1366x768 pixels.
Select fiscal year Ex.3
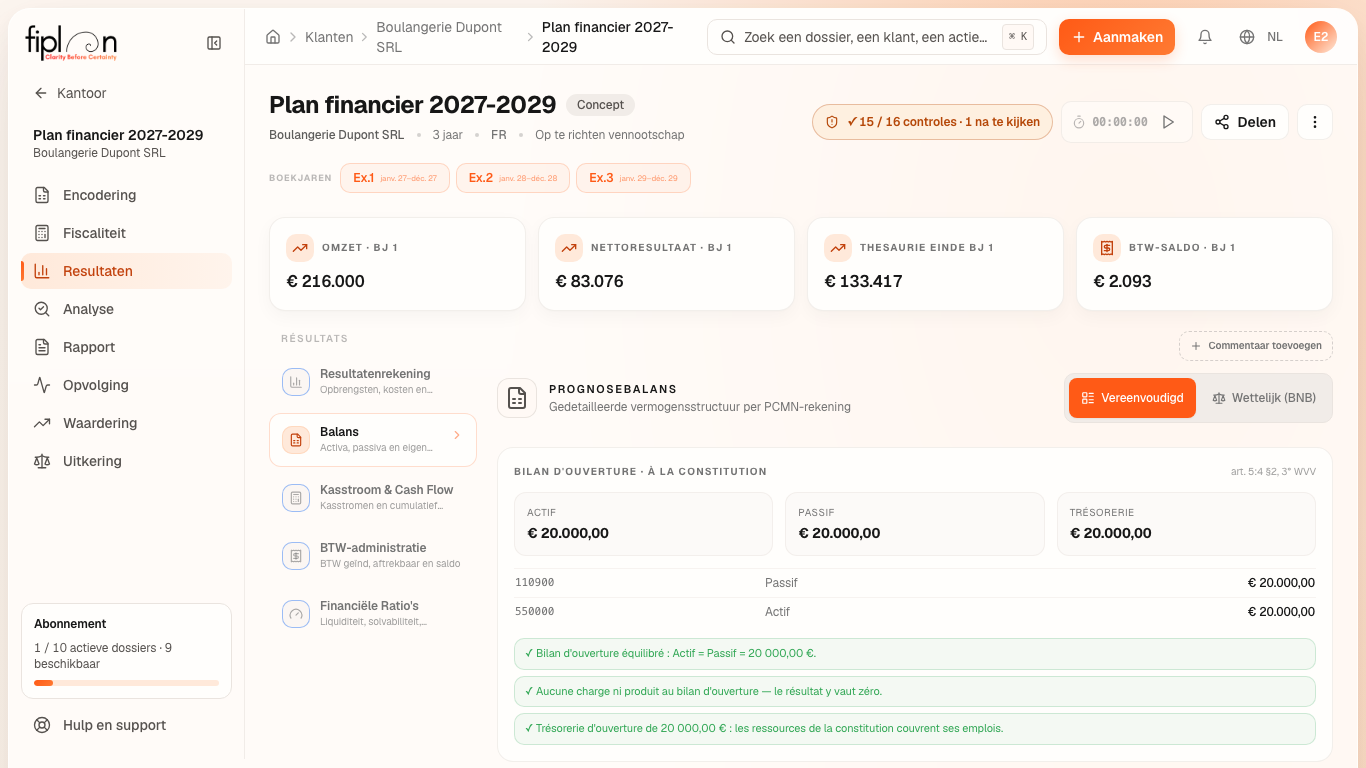[x=633, y=178]
